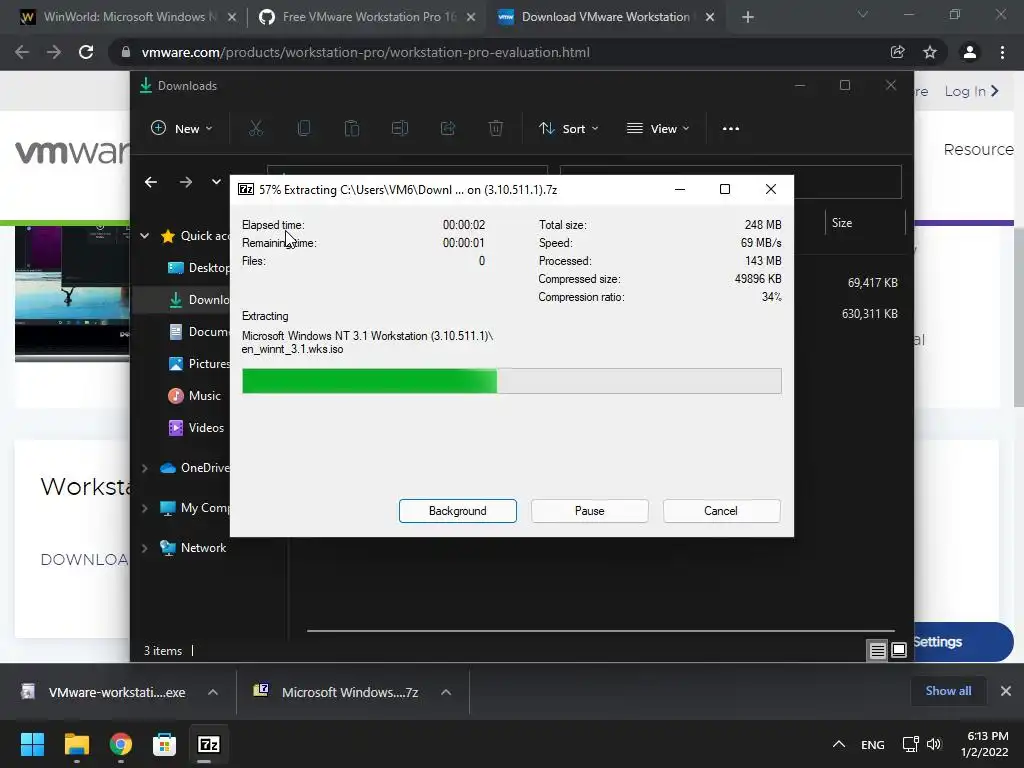1024x768 pixels.
Task: Click the Log In link on VMware page
Action: click(x=971, y=91)
